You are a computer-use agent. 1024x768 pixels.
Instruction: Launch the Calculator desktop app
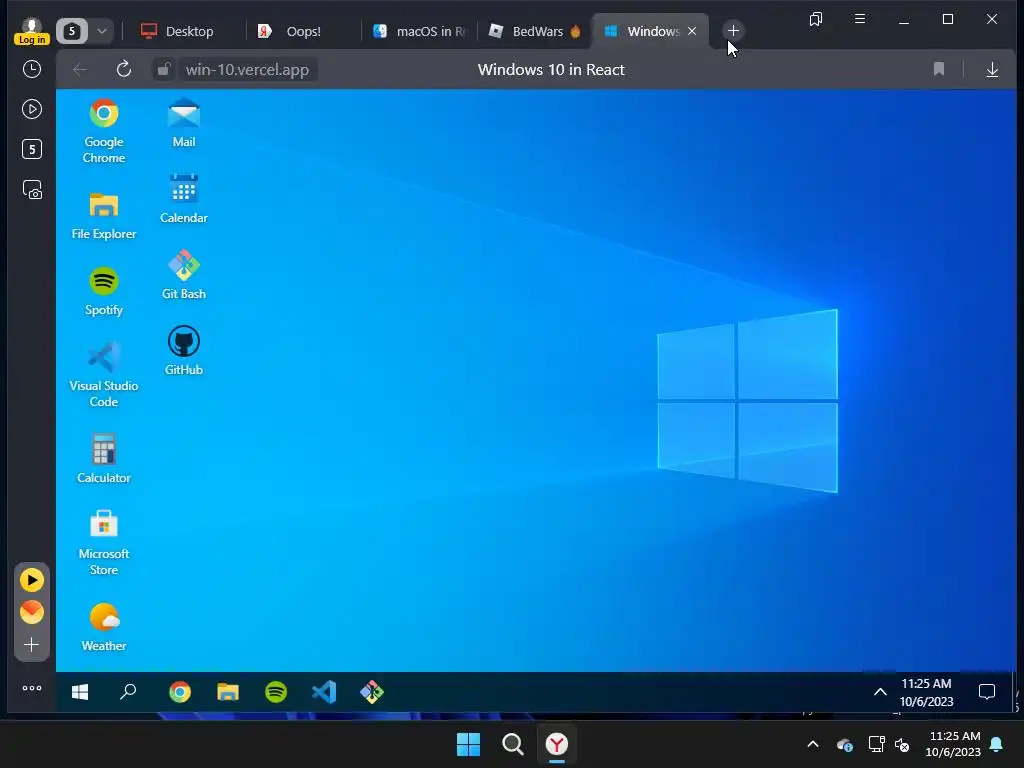[104, 459]
